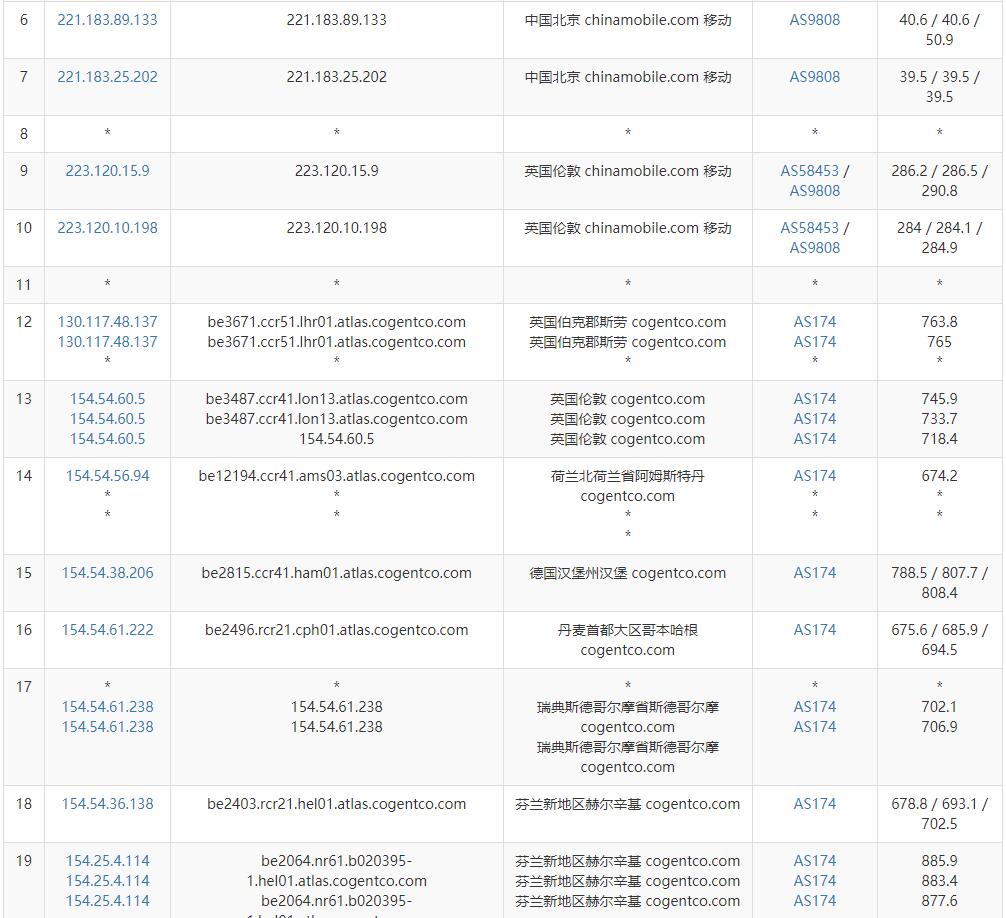Open the first 130.117.48.137 link in hop 12
The width and height of the screenshot is (1006, 918).
107,322
